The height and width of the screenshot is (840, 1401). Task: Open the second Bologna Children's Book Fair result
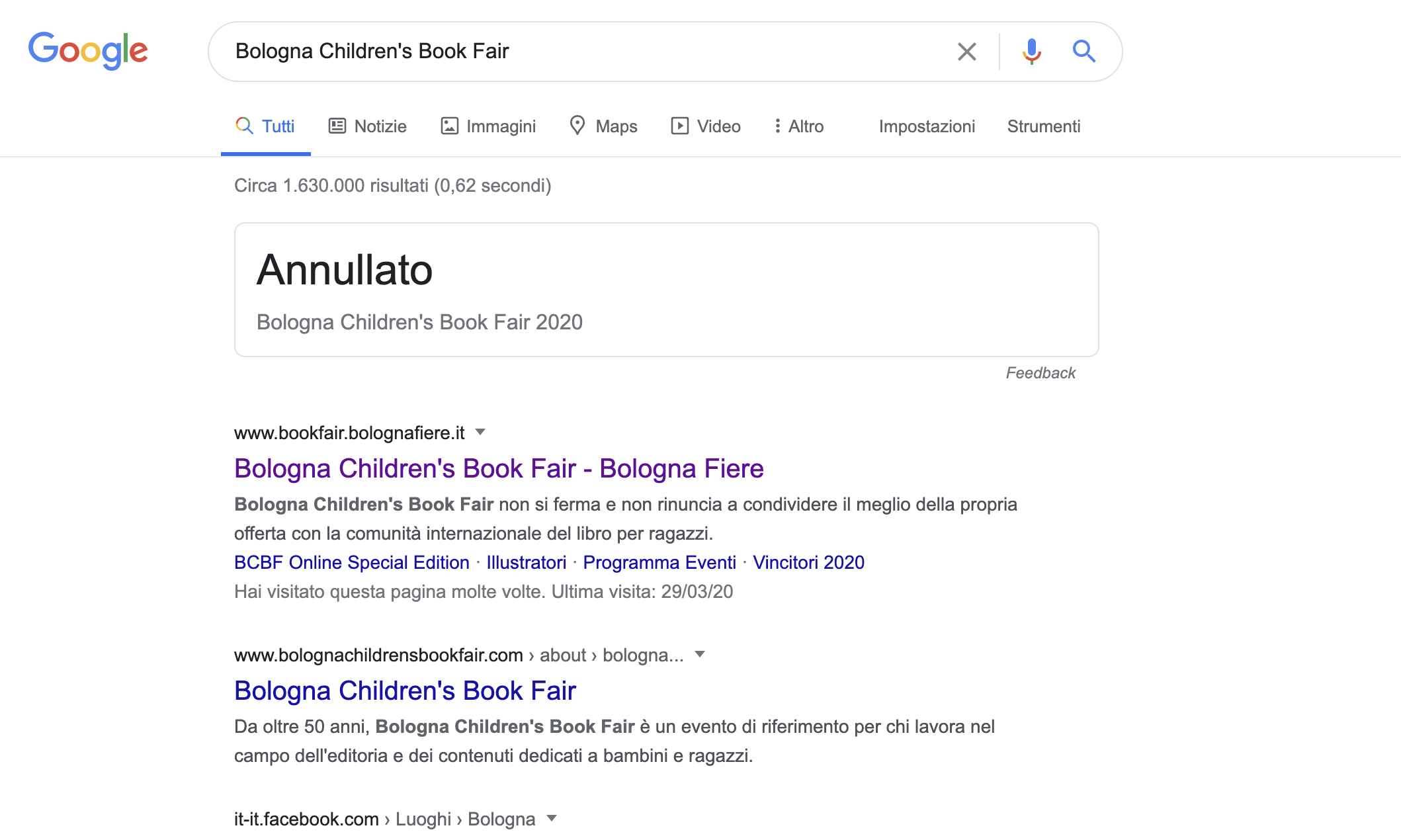point(405,691)
